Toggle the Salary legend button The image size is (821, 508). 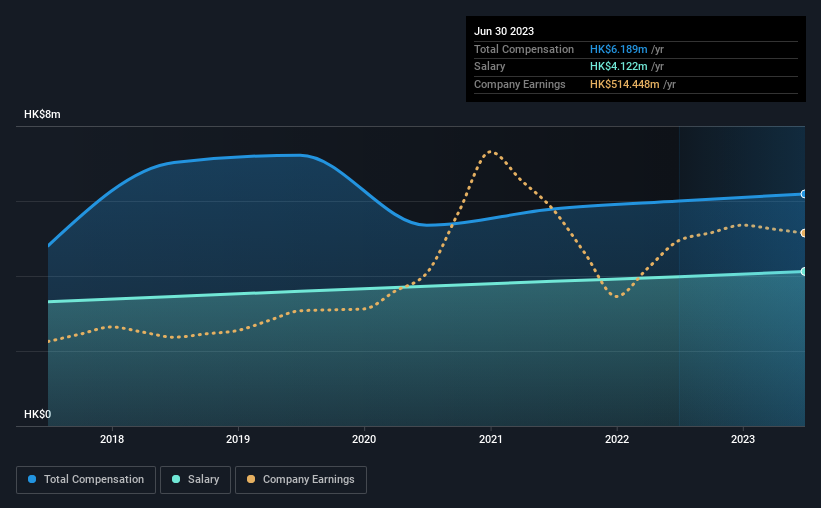[195, 480]
